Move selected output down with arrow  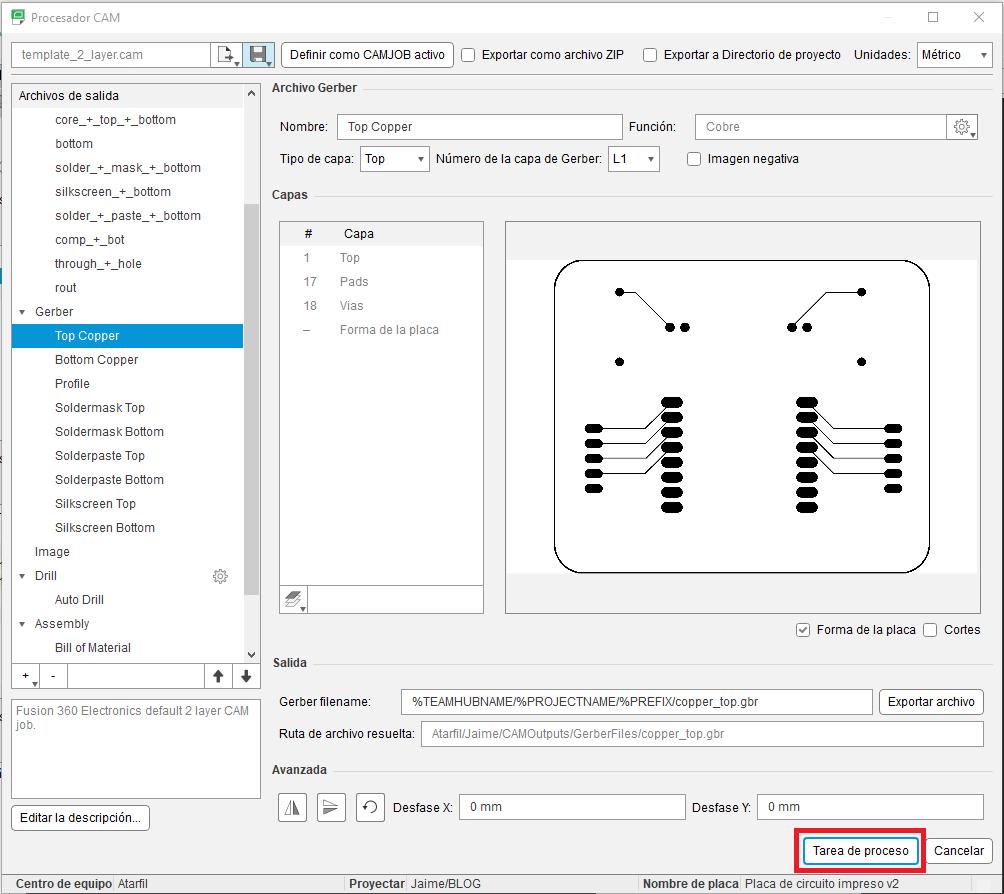click(x=247, y=676)
